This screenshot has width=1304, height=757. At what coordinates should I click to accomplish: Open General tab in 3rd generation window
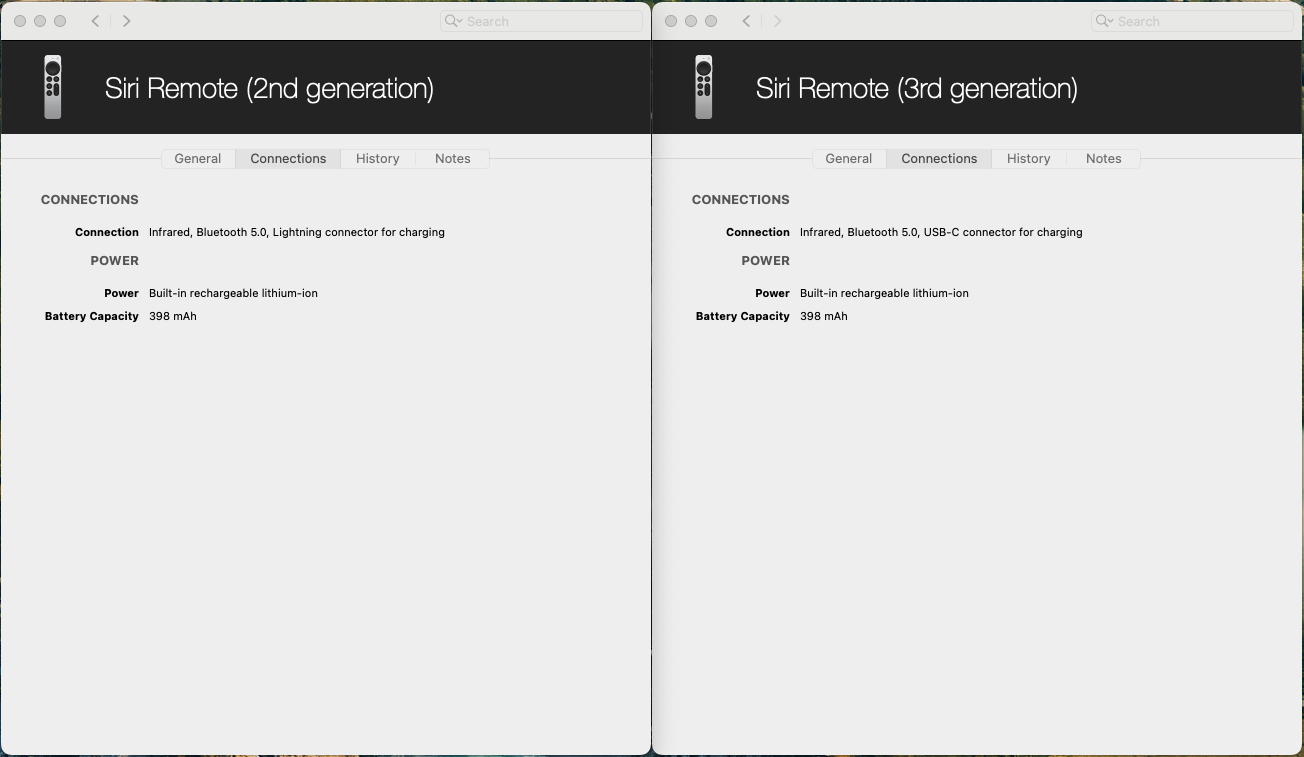849,158
